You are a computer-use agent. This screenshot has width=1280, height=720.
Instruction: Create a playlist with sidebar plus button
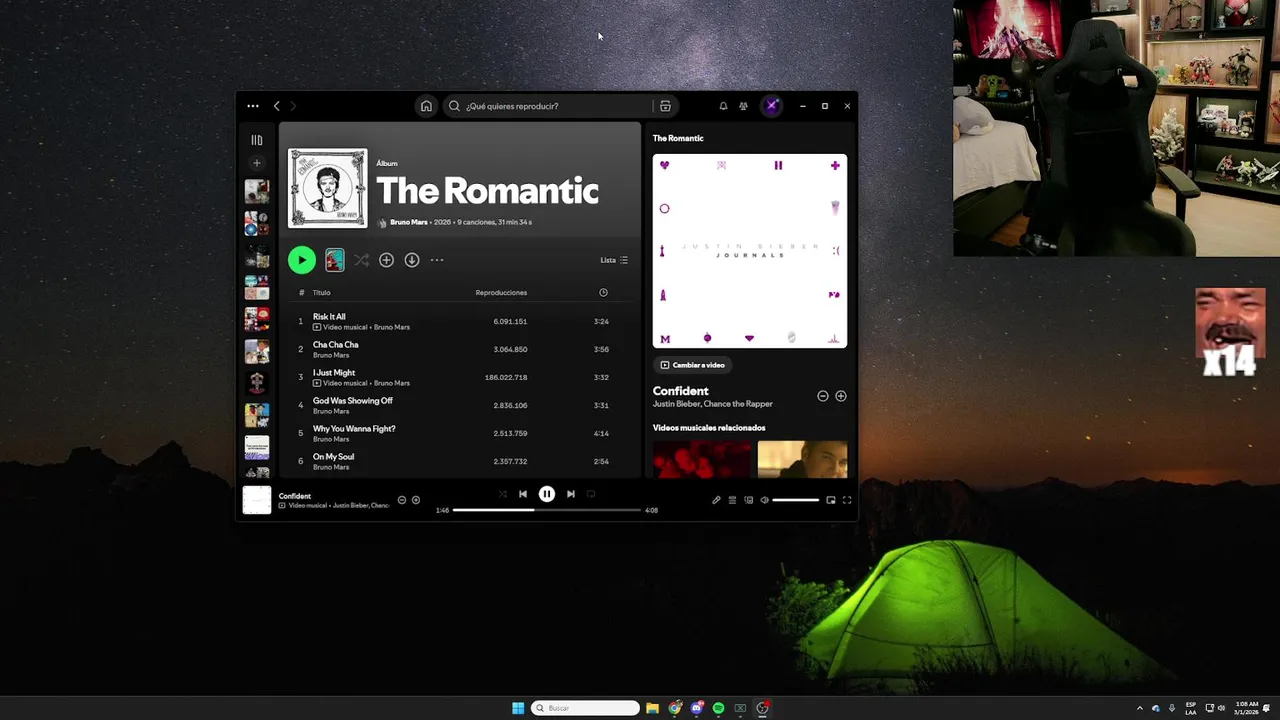(257, 163)
